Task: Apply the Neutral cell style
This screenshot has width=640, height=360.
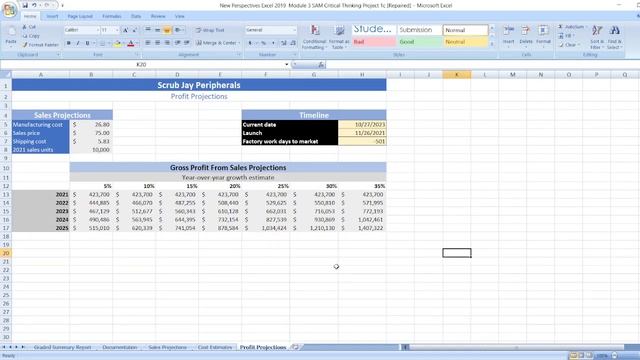Action: click(465, 42)
